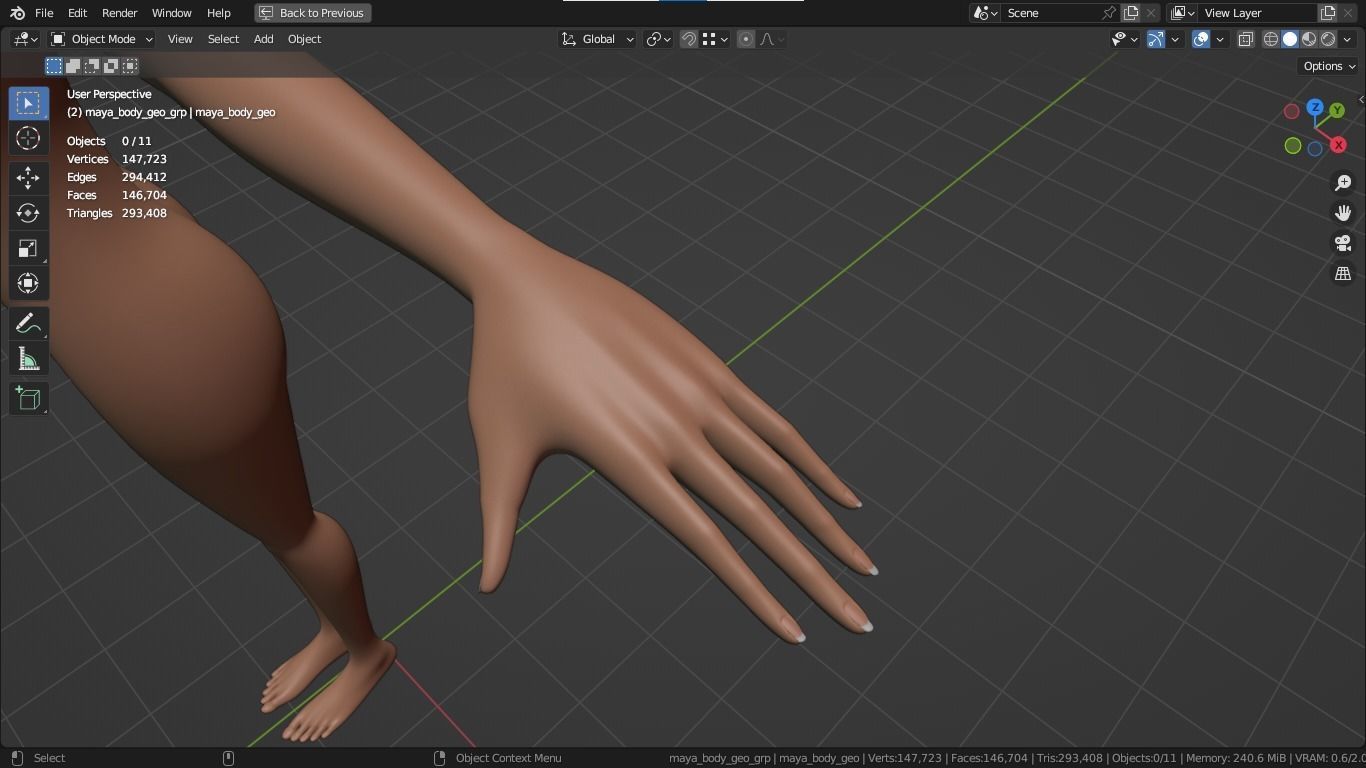Click the View Layer name field
The image size is (1366, 768).
tap(1258, 13)
